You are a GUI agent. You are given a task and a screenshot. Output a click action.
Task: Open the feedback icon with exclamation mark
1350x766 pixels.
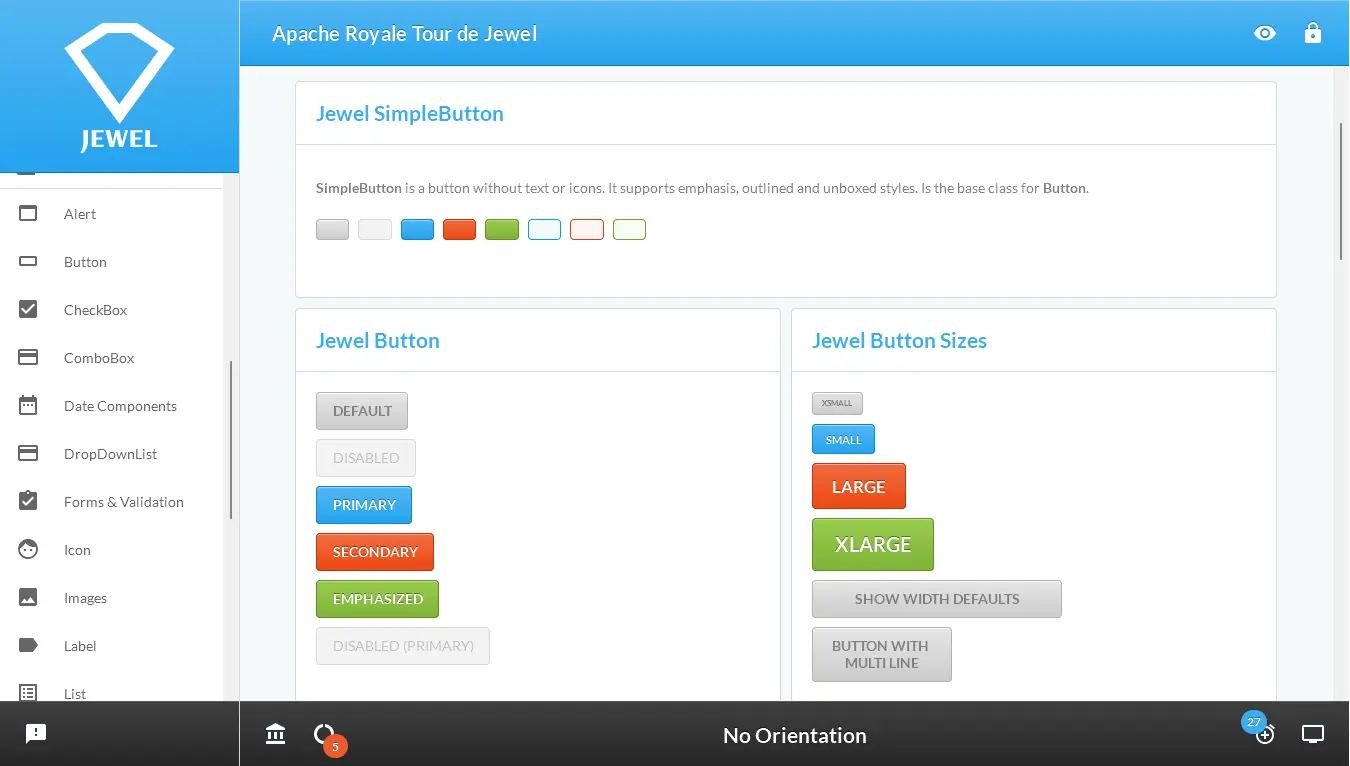(36, 734)
